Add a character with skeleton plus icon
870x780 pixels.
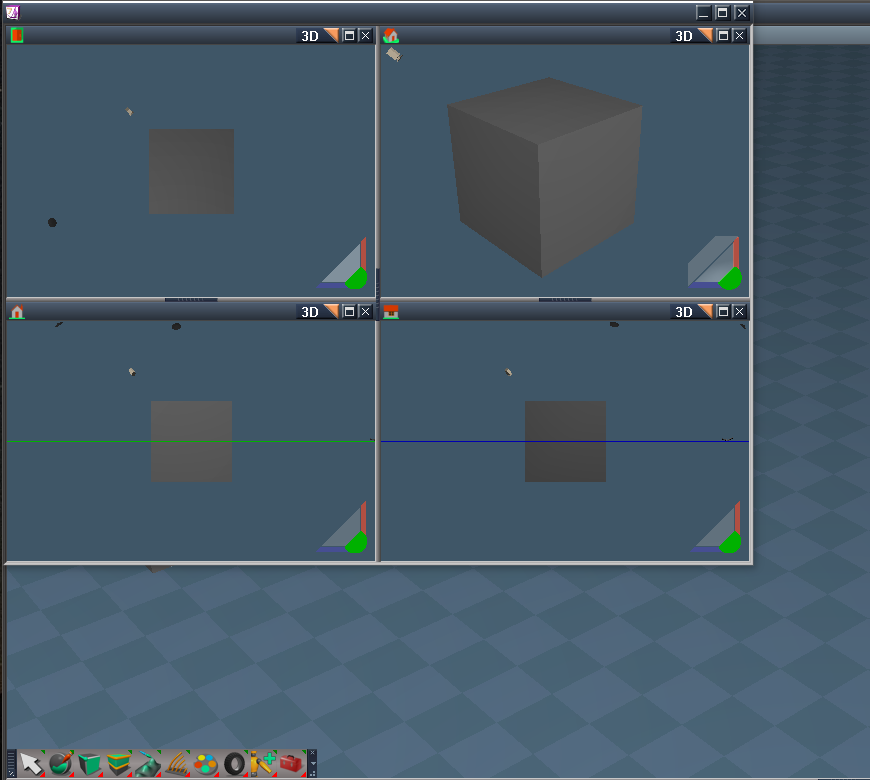tap(263, 764)
